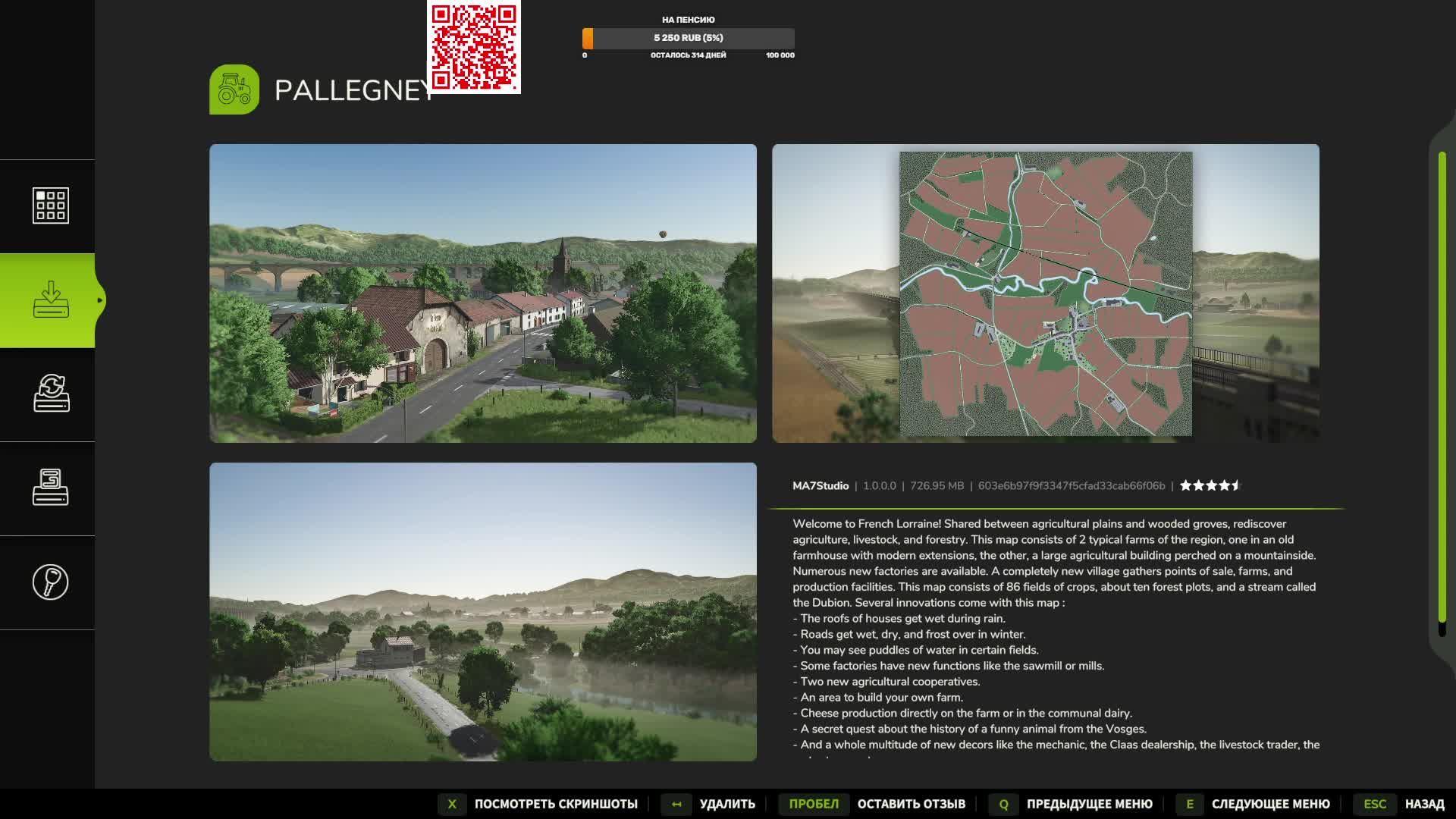Click НАЗАД back button
1456x819 pixels.
click(x=1423, y=804)
